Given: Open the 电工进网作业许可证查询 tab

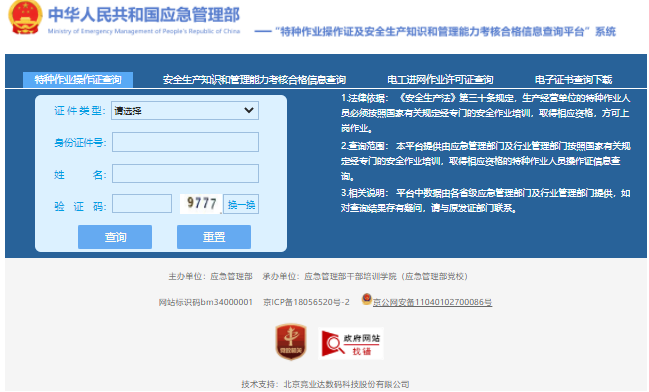Looking at the screenshot, I should coord(440,79).
